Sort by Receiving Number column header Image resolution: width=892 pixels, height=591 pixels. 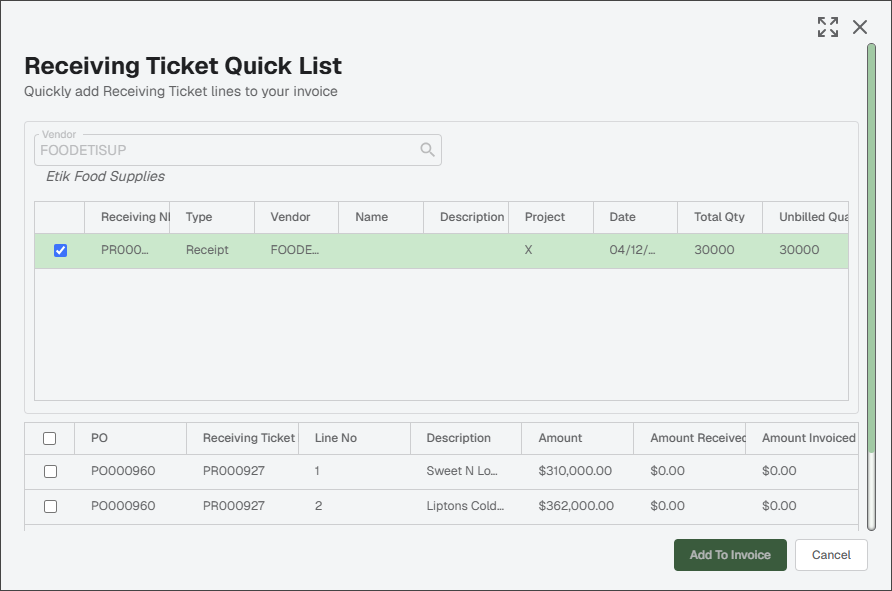127,217
